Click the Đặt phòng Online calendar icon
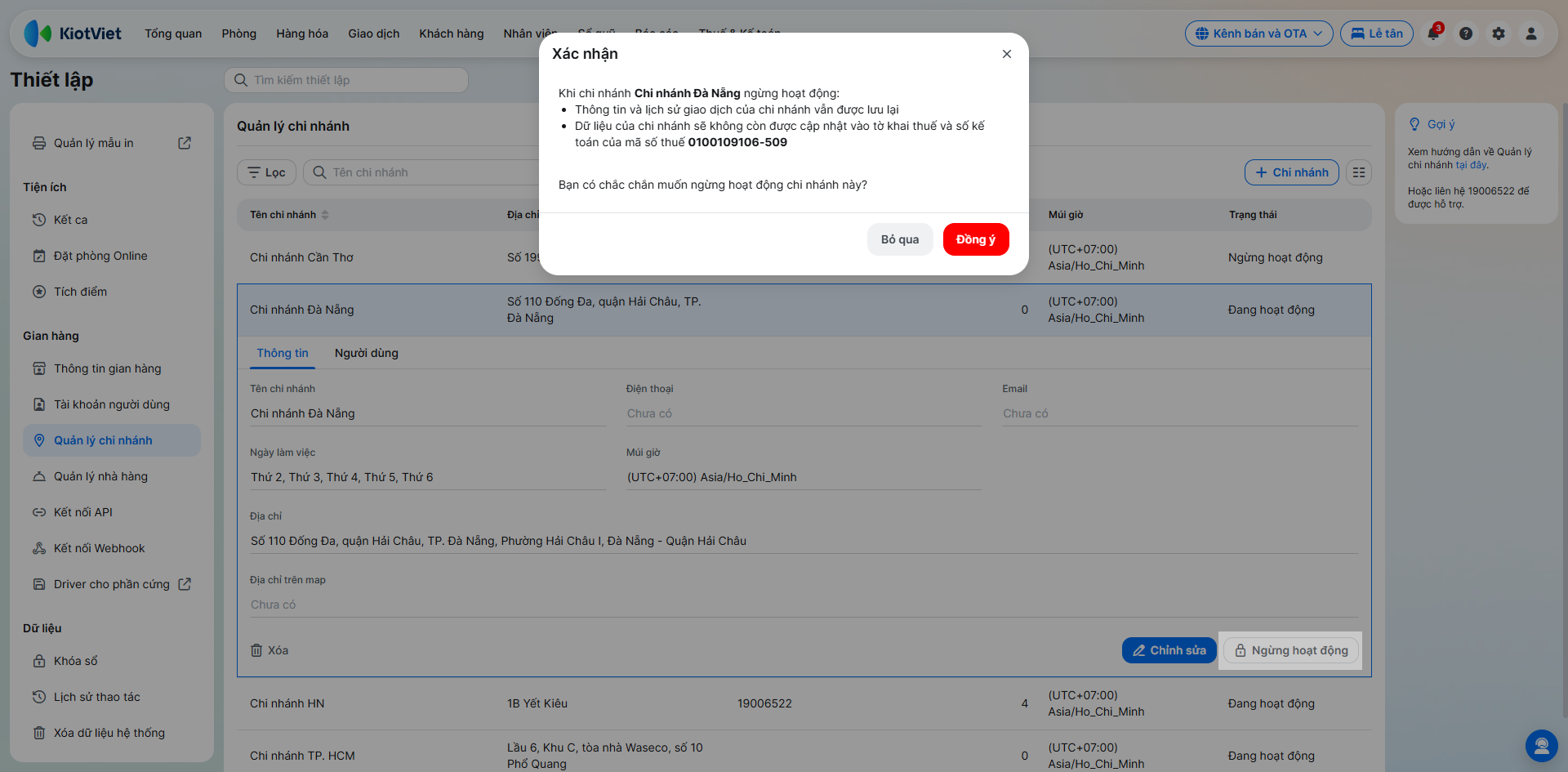This screenshot has width=1568, height=772. [x=39, y=256]
